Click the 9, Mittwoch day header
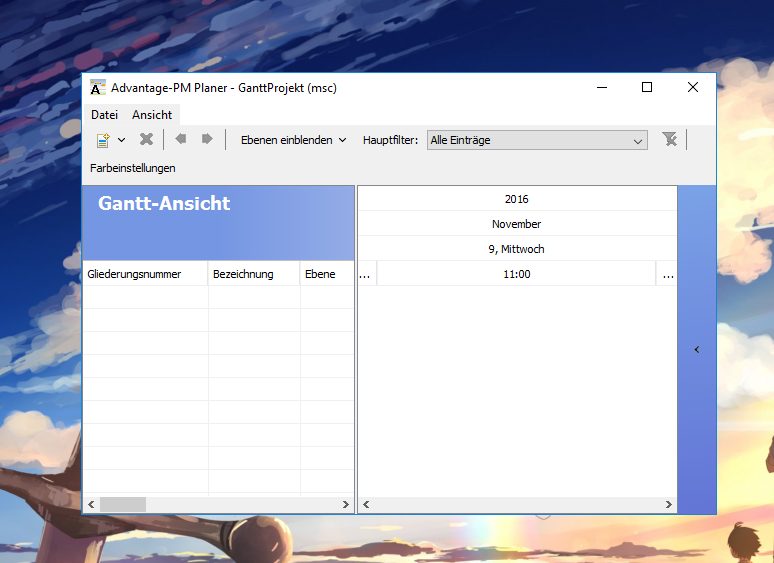 (x=517, y=249)
